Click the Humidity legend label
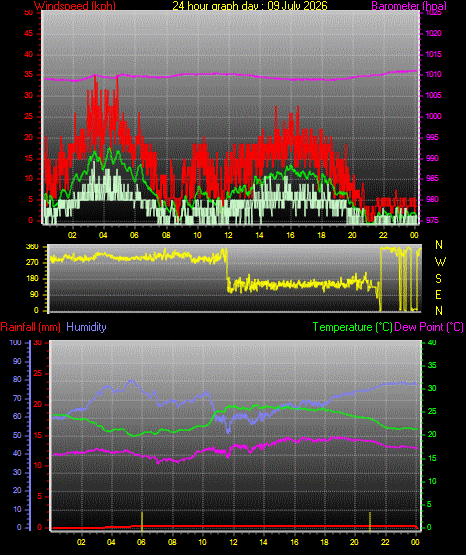 (86, 327)
